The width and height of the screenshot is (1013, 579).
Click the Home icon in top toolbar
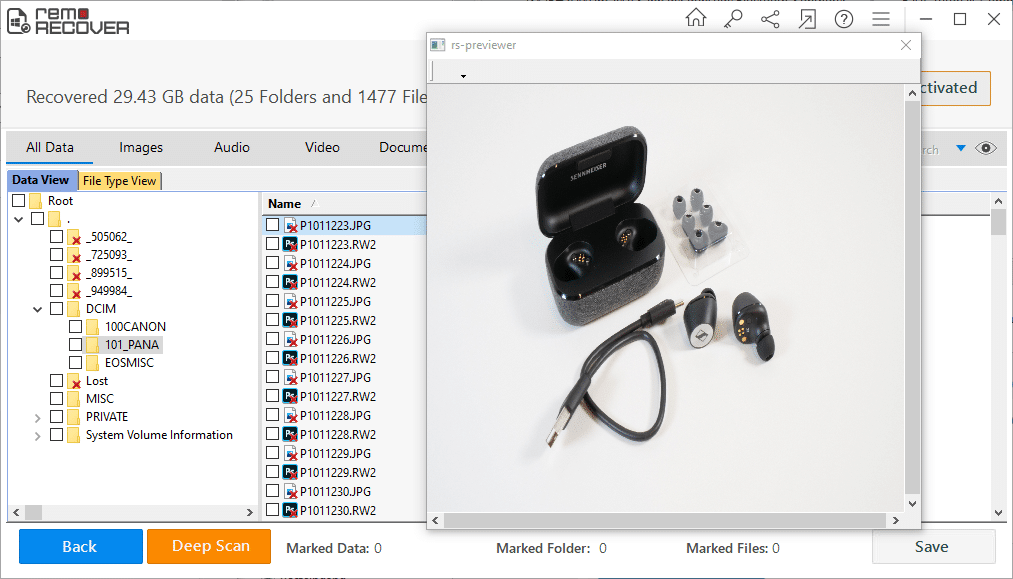696,19
